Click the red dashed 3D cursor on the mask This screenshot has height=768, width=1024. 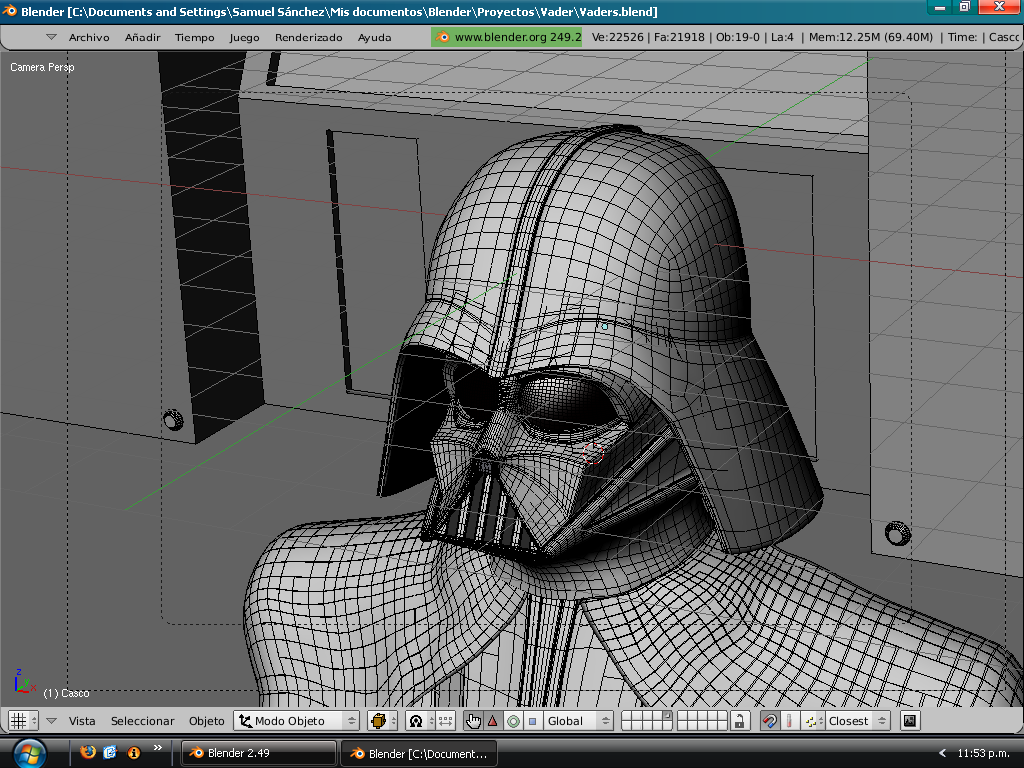593,453
